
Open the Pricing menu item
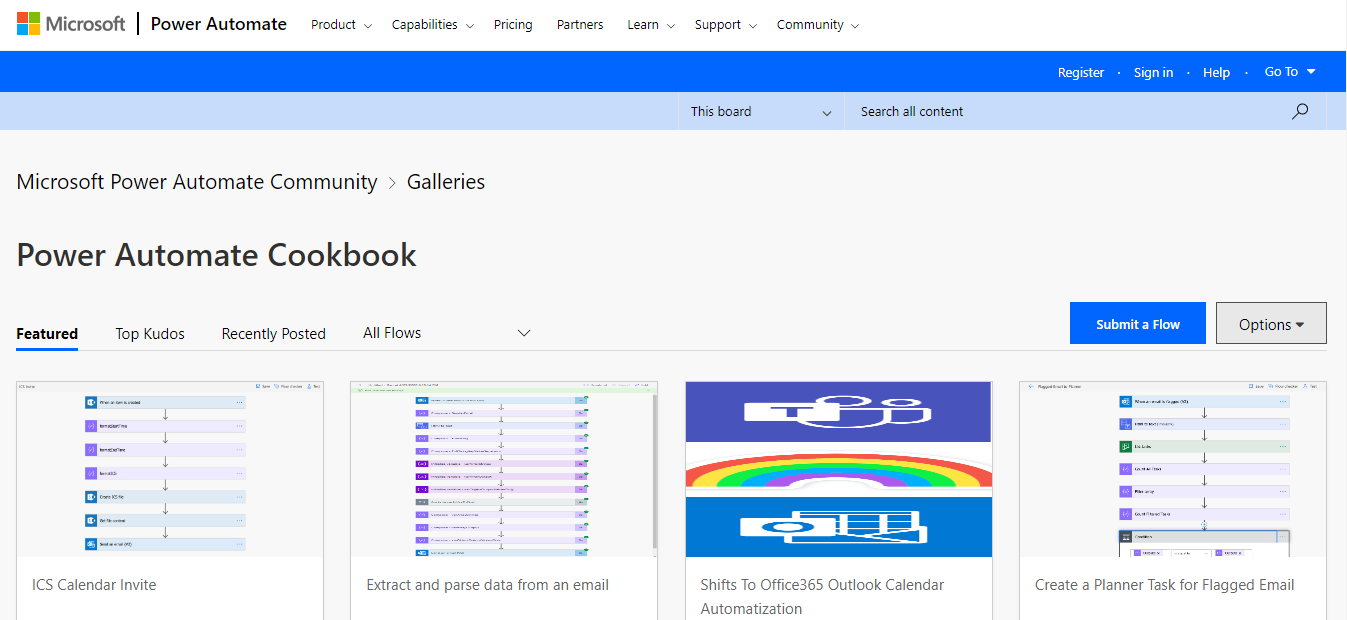pos(513,24)
